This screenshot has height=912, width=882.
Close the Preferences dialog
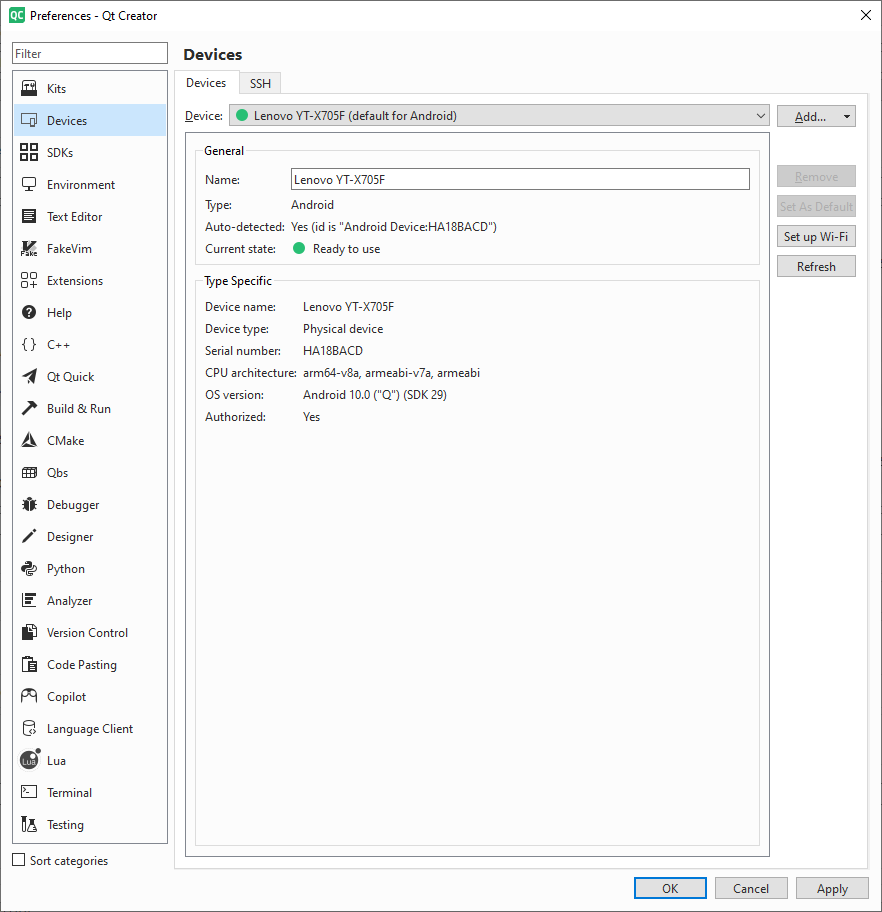coord(866,15)
